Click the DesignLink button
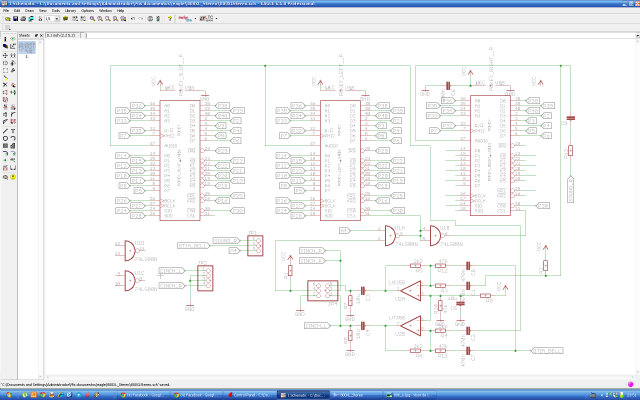640x400 pixels. [186, 19]
